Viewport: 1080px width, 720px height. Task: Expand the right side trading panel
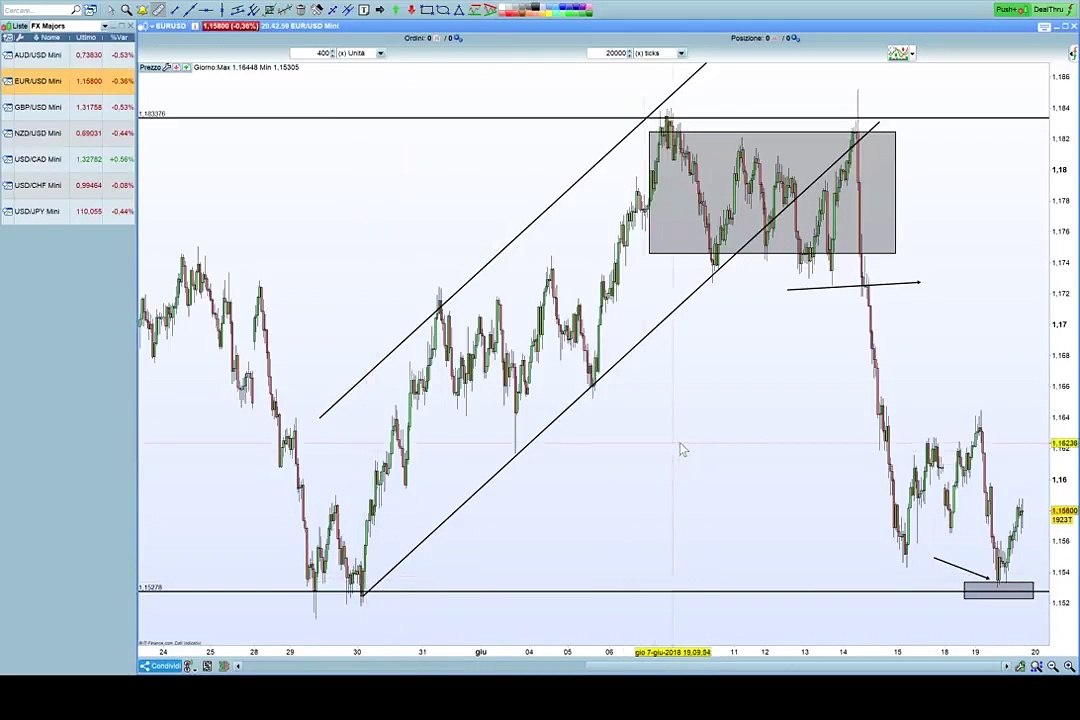pos(1072,53)
